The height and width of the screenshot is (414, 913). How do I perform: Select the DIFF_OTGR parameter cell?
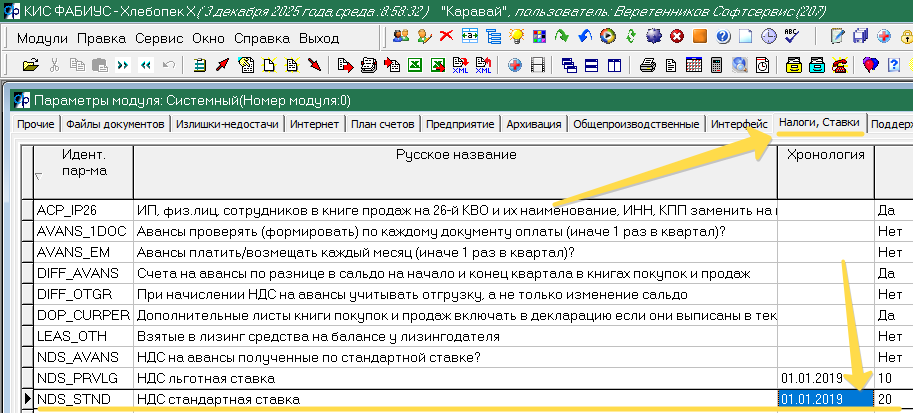pos(83,294)
